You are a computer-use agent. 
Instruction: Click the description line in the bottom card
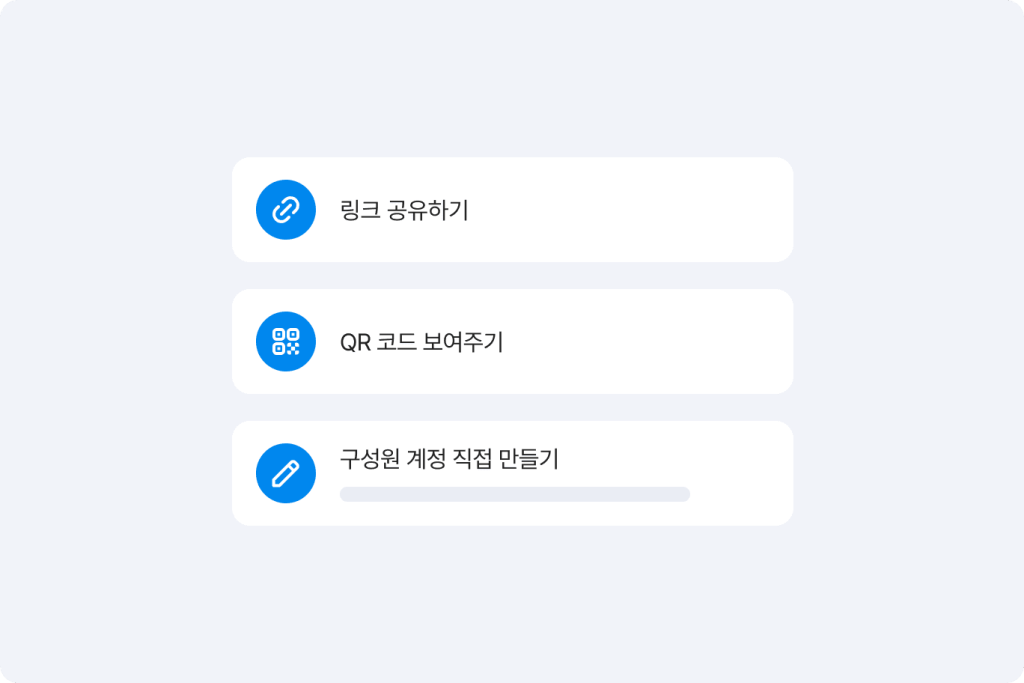[x=515, y=494]
